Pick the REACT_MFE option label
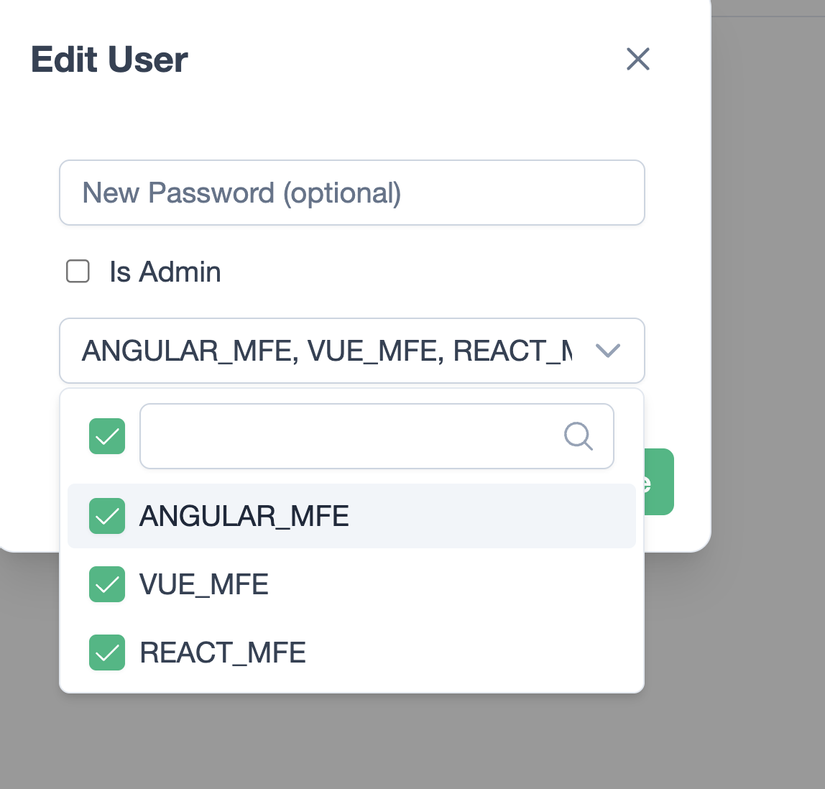 [222, 652]
